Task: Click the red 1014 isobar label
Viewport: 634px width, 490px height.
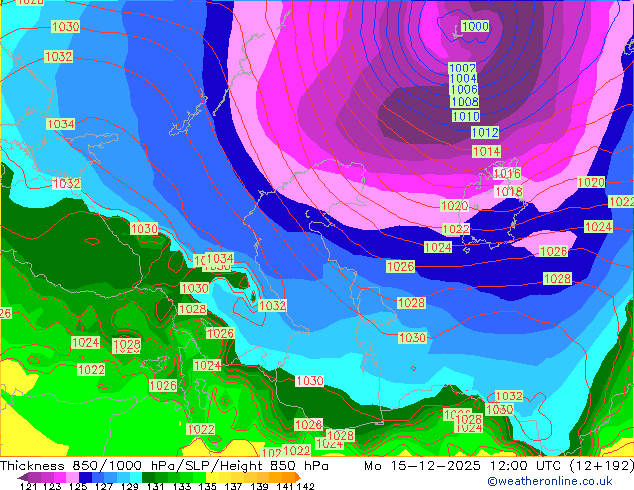Action: [x=487, y=152]
